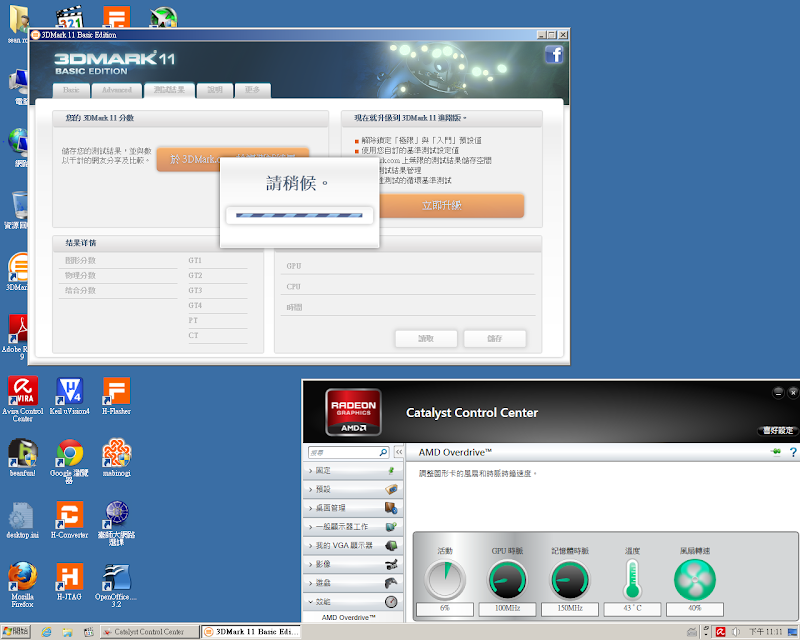
Task: Click the green pin page icon in Overdrive header
Action: point(776,451)
